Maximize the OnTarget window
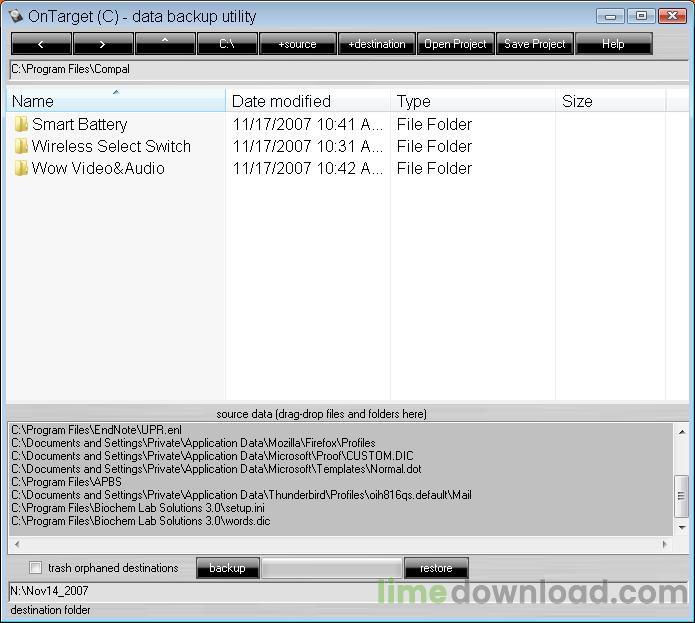 pyautogui.click(x=641, y=16)
